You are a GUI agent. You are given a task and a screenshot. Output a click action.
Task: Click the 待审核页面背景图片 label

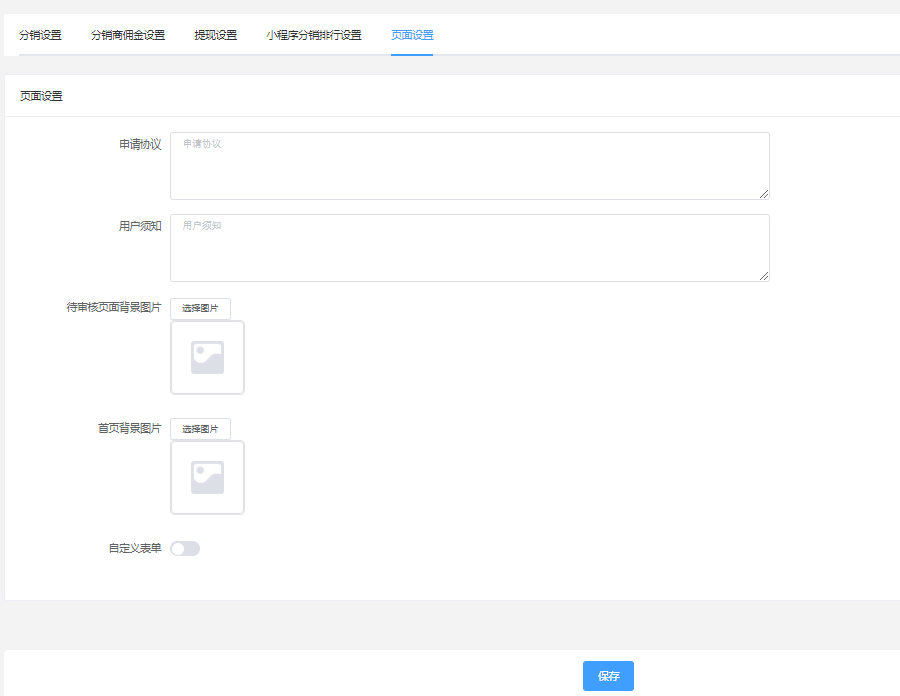pyautogui.click(x=114, y=308)
